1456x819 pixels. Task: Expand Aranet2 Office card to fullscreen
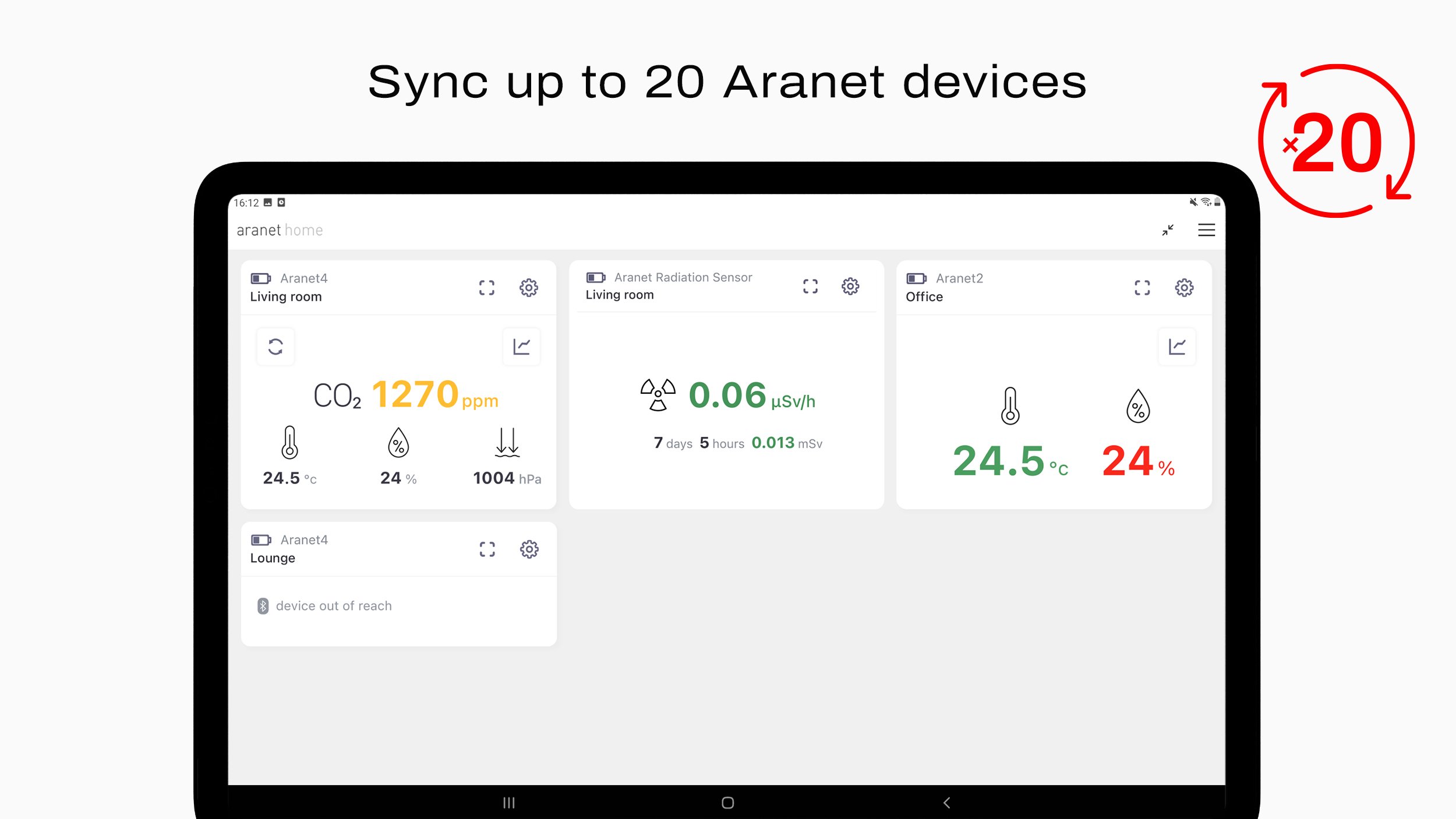coord(1142,287)
